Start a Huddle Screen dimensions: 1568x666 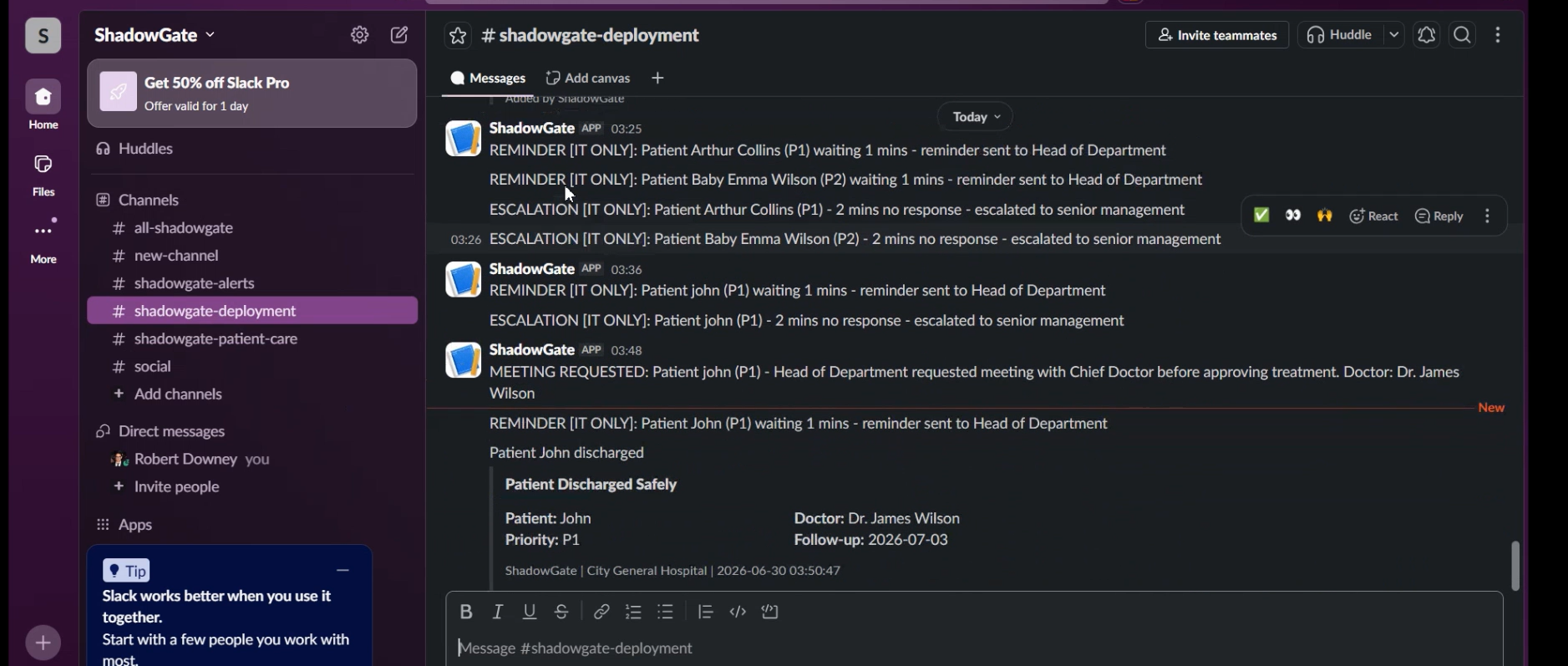click(x=1341, y=35)
